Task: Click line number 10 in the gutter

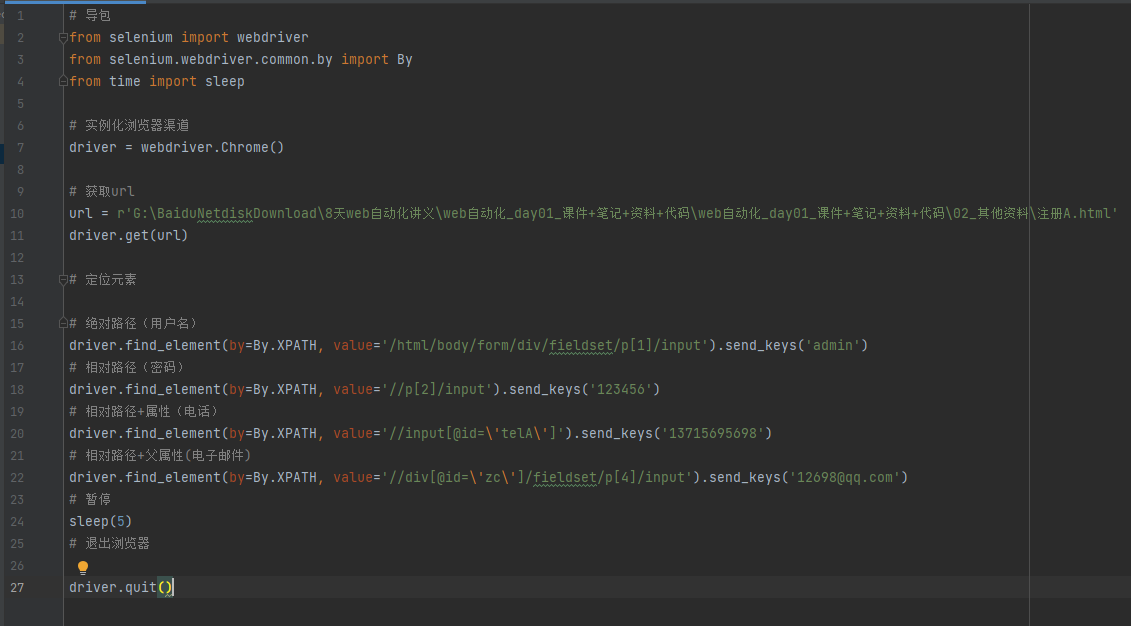Action: (x=17, y=213)
